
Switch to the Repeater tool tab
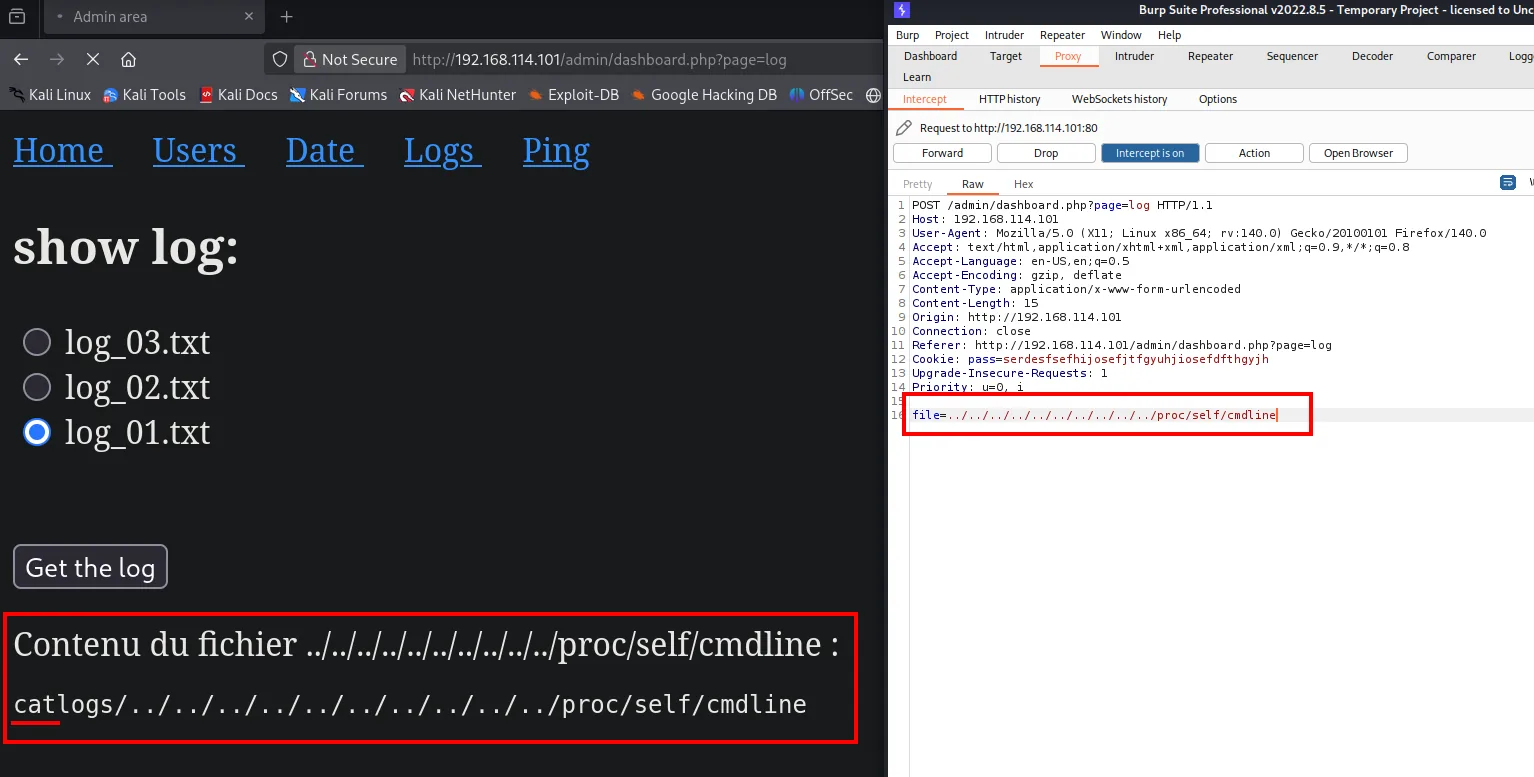[1210, 56]
